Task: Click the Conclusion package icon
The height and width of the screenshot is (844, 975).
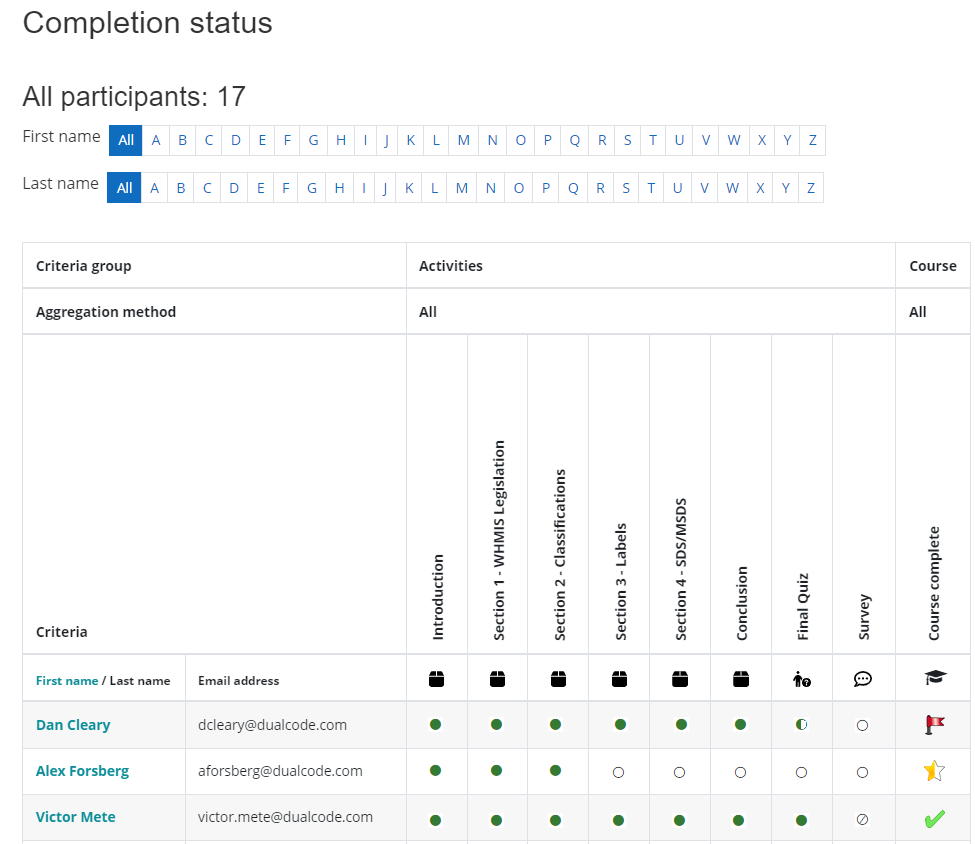Action: click(740, 679)
